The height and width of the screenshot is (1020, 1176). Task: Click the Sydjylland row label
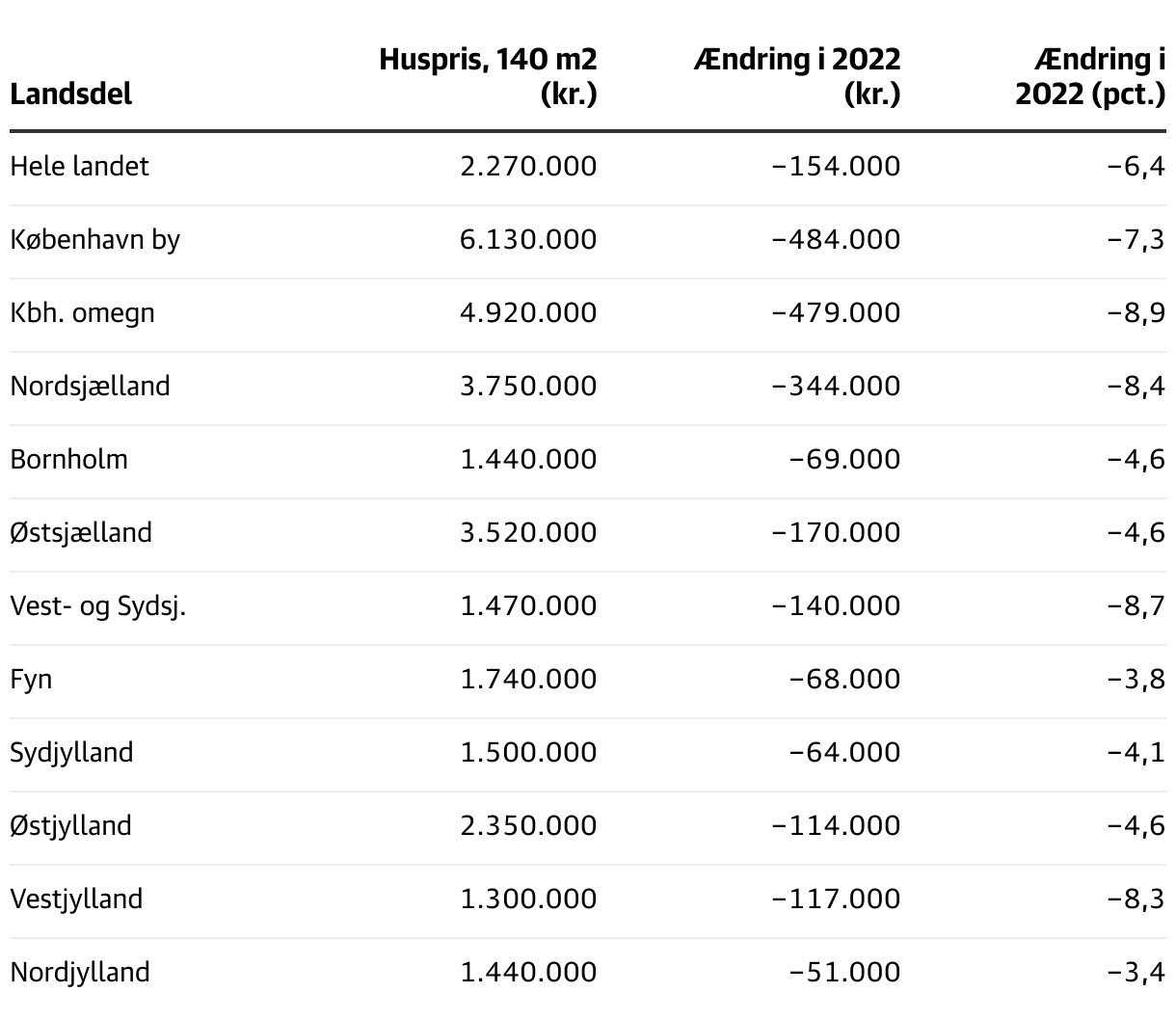coord(72,752)
